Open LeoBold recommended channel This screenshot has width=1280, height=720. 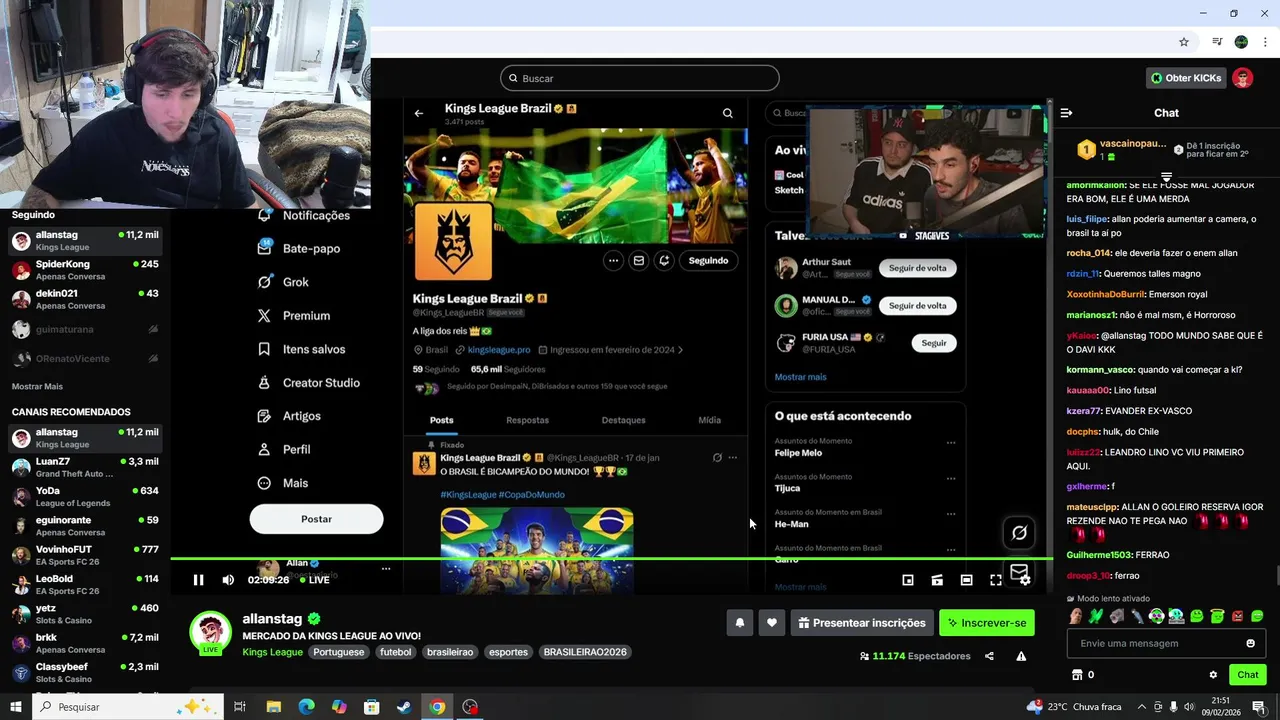click(85, 584)
